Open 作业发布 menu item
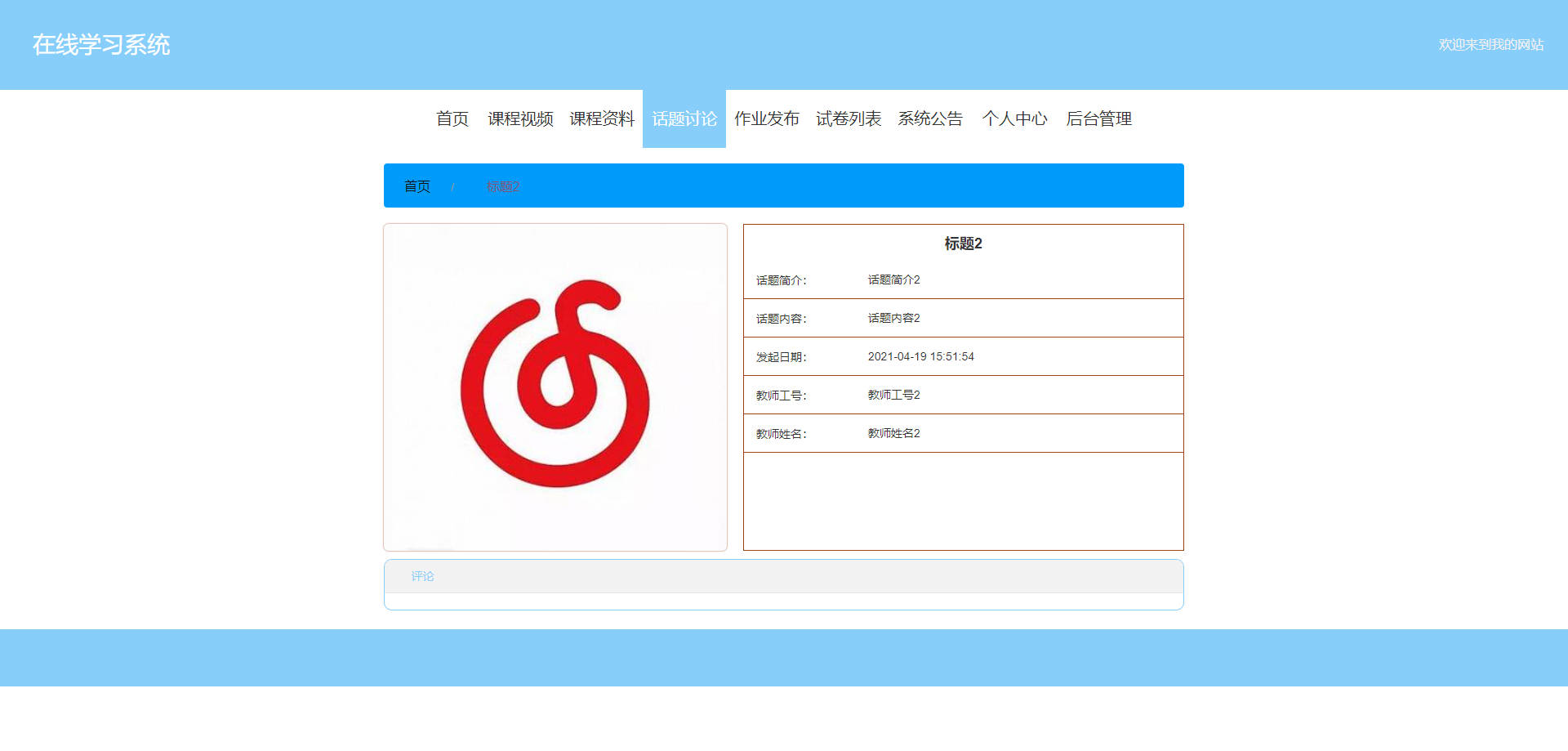 pyautogui.click(x=767, y=118)
